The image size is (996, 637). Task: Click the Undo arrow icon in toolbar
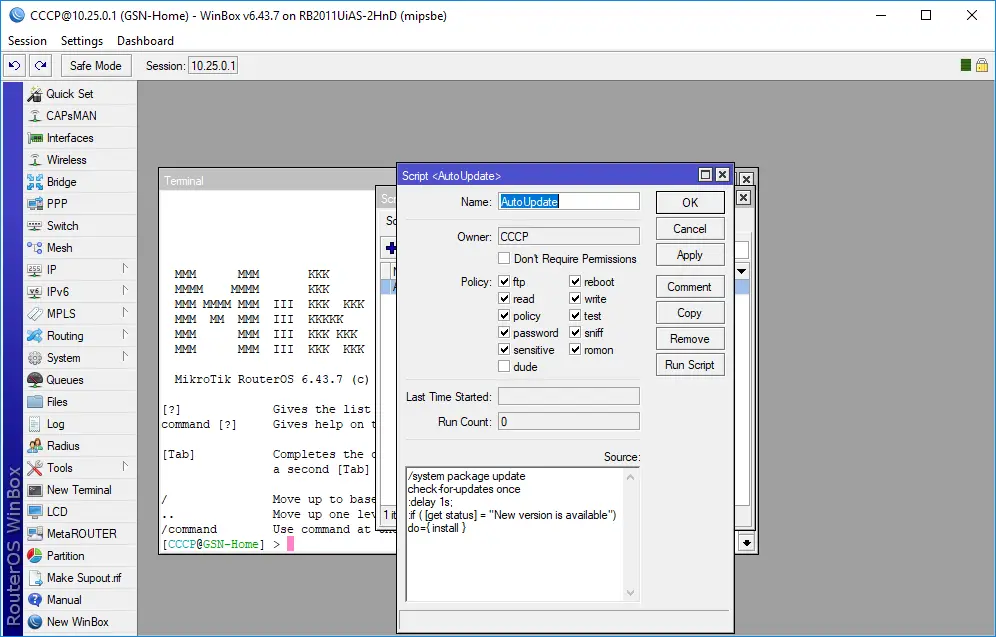pyautogui.click(x=15, y=65)
